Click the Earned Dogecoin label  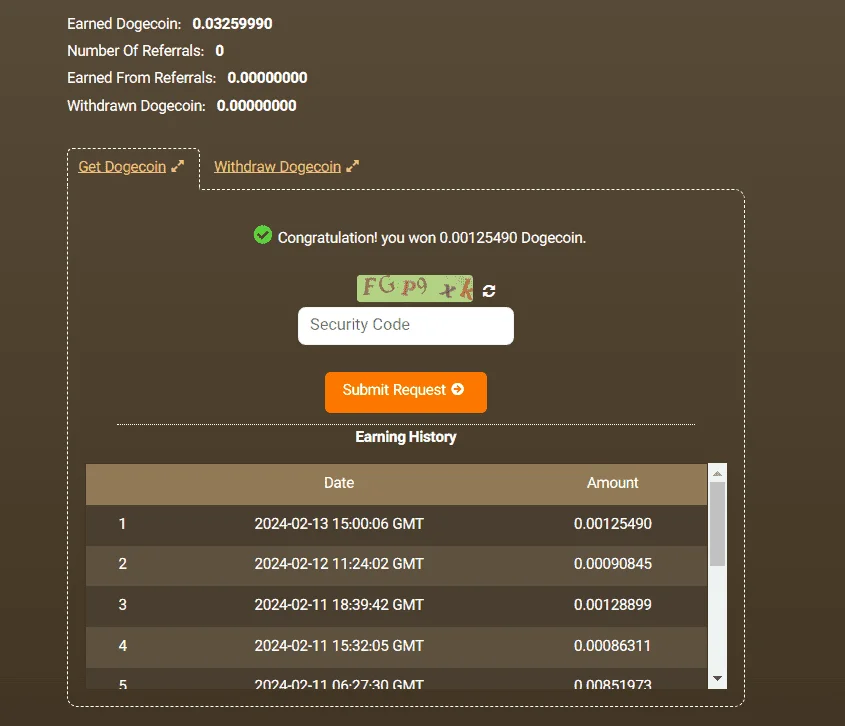(x=124, y=24)
